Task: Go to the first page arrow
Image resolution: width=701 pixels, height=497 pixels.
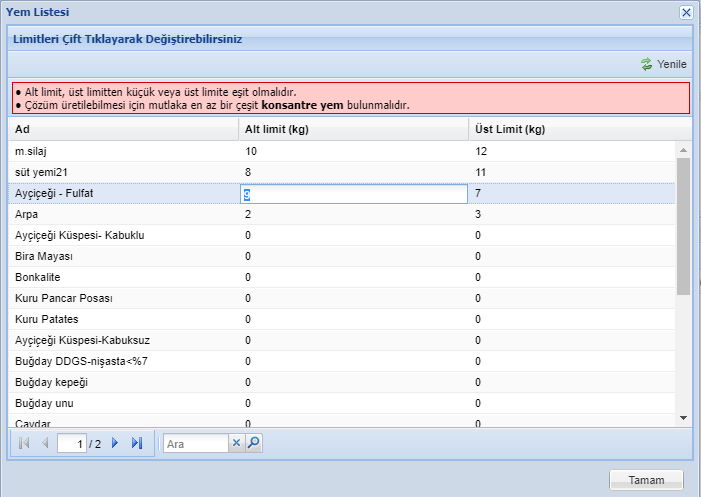Action: (24, 443)
